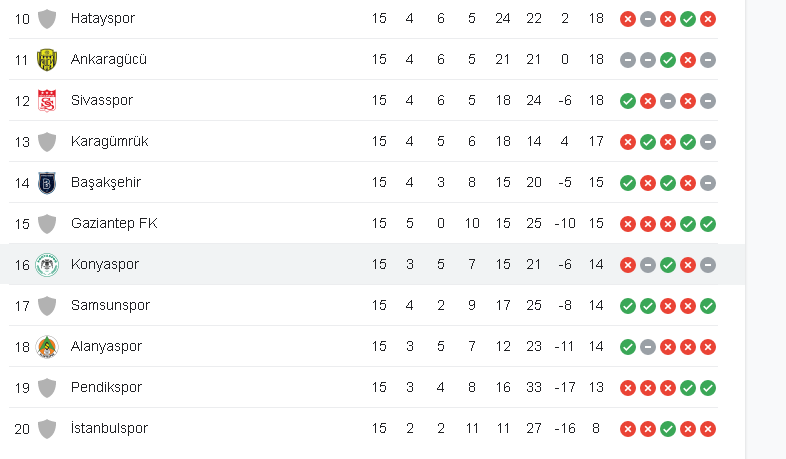
Task: Click Karagümrük's first red loss icon
Action: (628, 141)
